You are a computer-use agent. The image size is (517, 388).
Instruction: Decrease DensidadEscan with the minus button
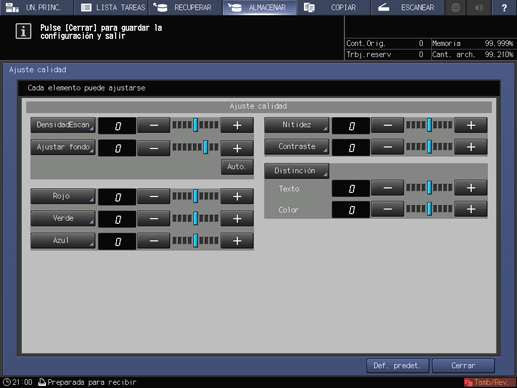tap(154, 126)
